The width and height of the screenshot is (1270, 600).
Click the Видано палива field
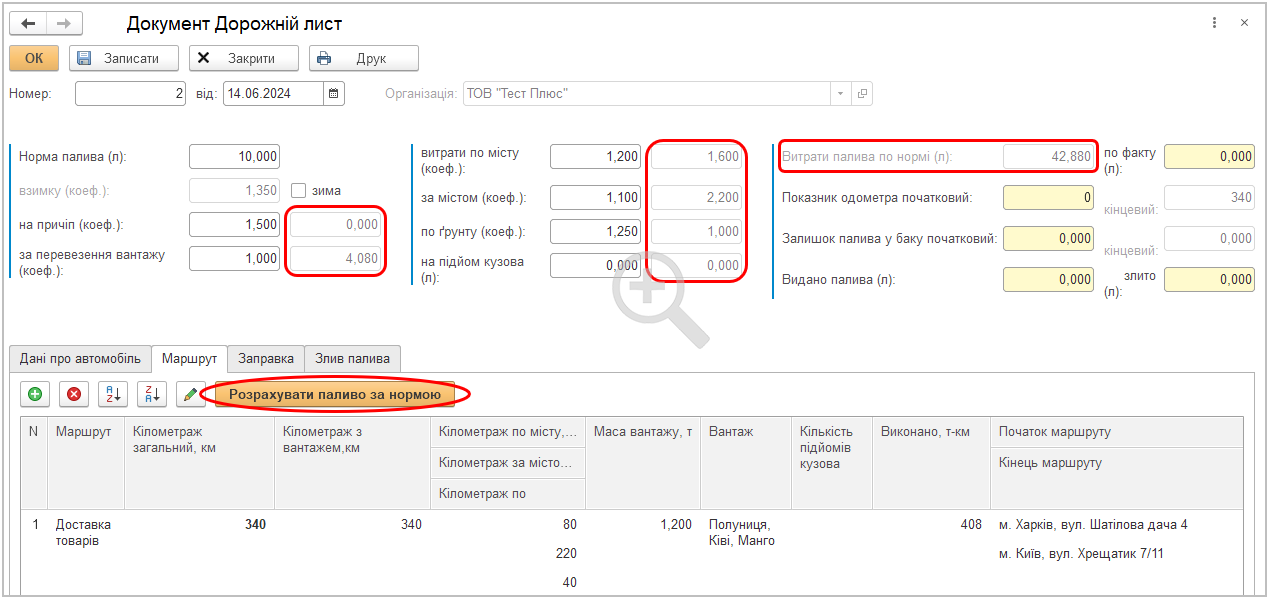1048,279
